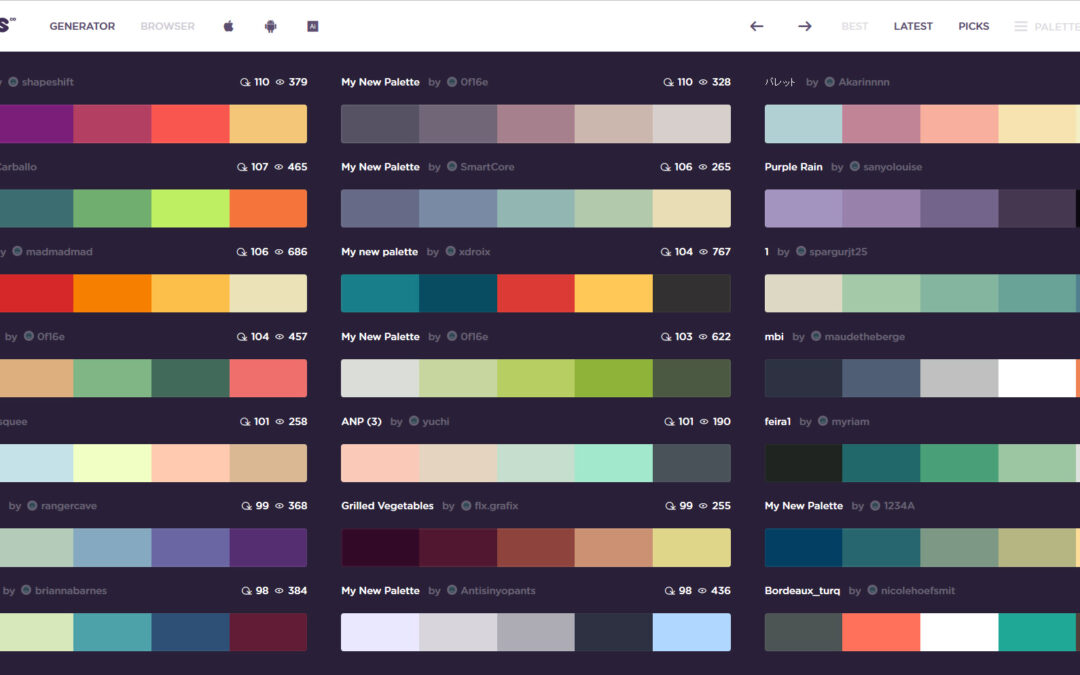Open the Adobe add-on icon
Viewport: 1080px width, 675px height.
pyautogui.click(x=313, y=26)
